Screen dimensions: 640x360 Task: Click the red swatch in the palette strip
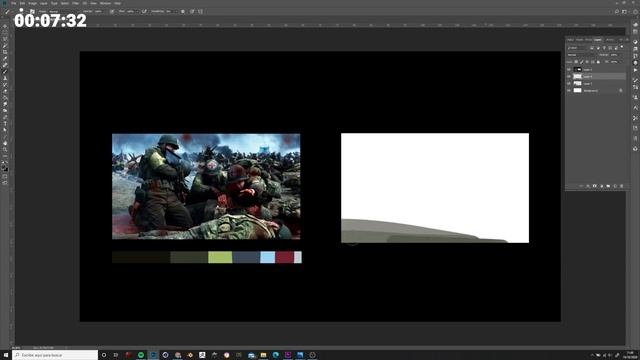click(x=284, y=257)
